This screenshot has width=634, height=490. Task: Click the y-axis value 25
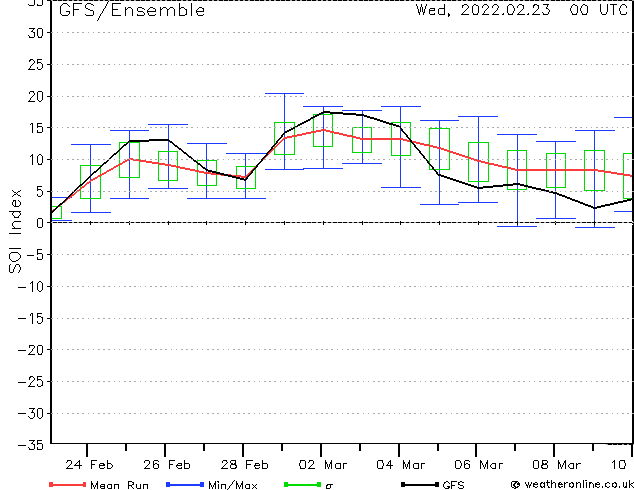[36, 65]
